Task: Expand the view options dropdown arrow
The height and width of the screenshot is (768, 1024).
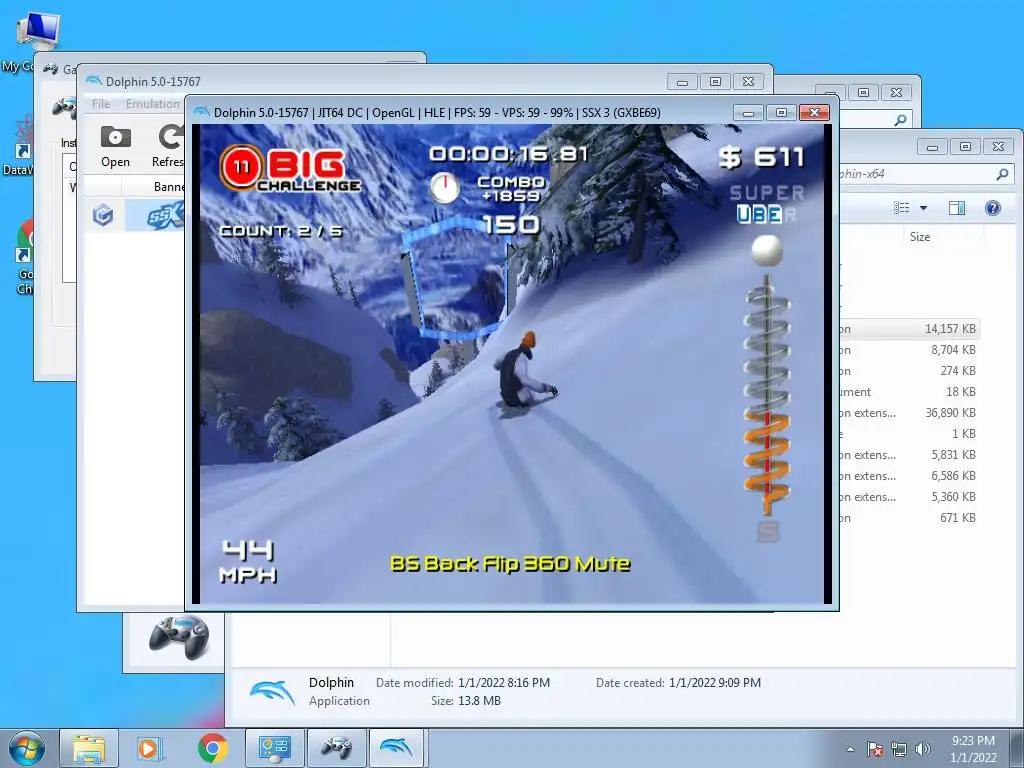Action: [x=923, y=208]
